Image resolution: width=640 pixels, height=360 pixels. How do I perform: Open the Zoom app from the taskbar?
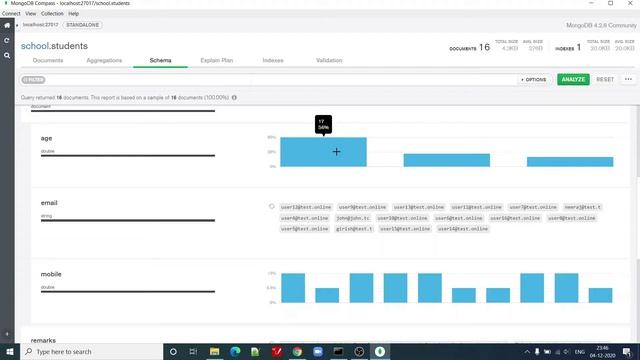coord(318,351)
